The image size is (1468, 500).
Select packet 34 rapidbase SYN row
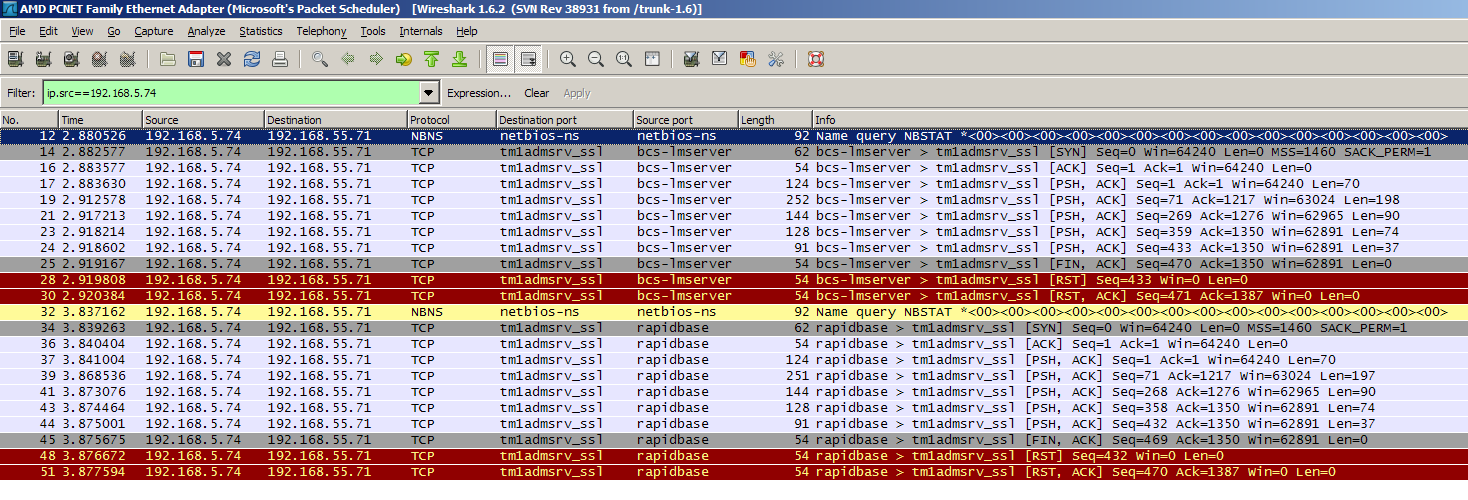(734, 328)
